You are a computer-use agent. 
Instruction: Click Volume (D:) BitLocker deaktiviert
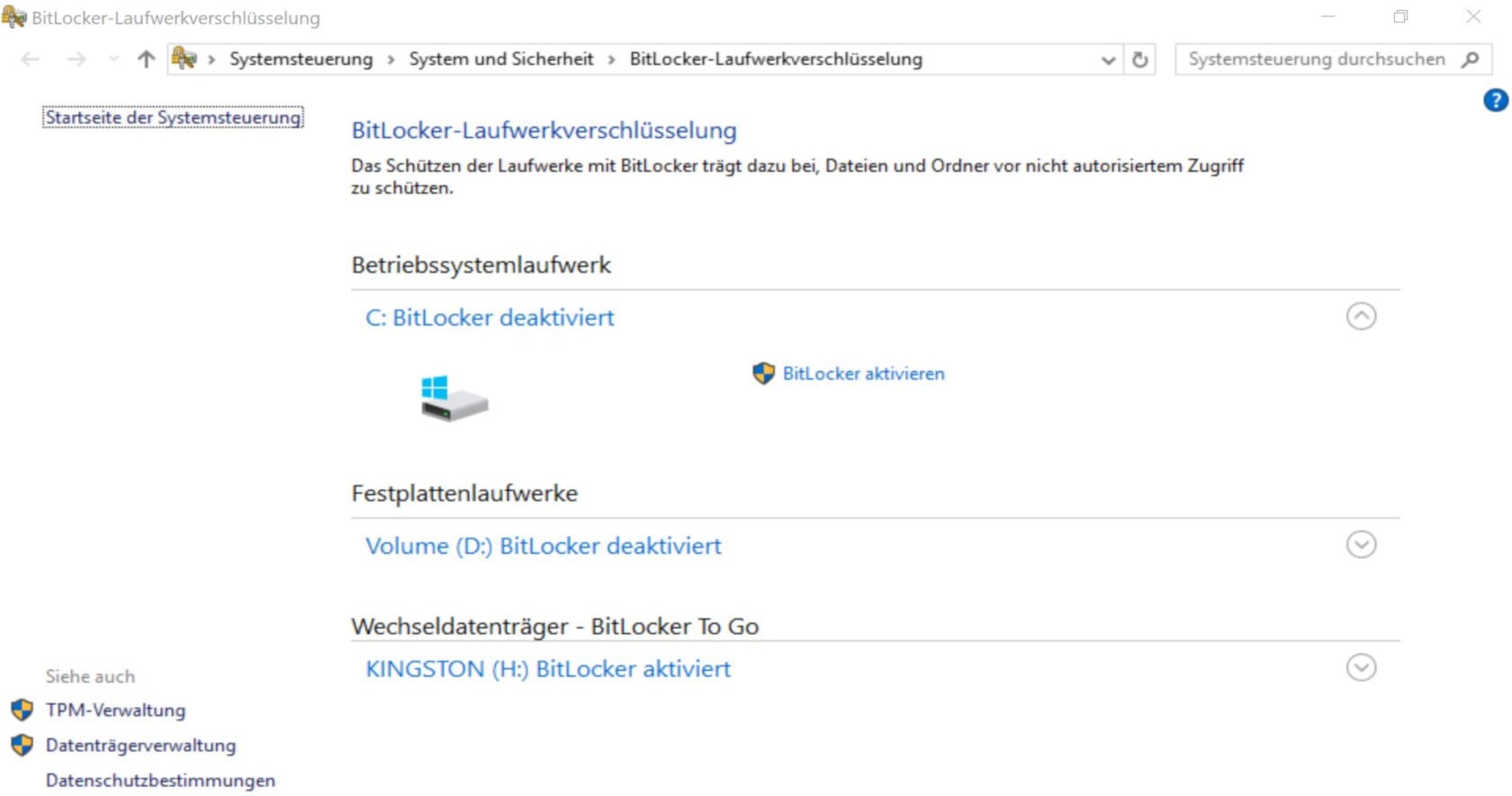coord(544,547)
